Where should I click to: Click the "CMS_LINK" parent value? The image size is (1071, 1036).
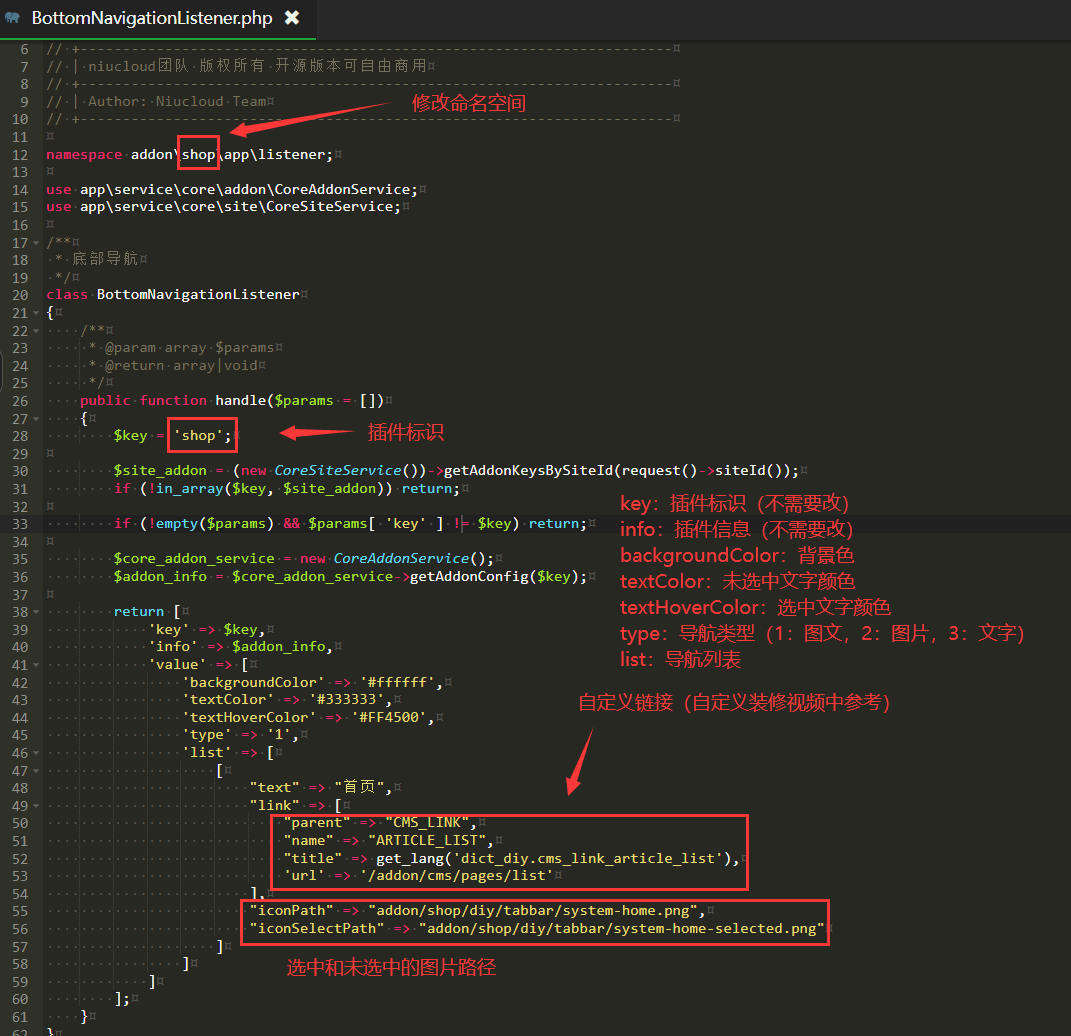tap(426, 823)
